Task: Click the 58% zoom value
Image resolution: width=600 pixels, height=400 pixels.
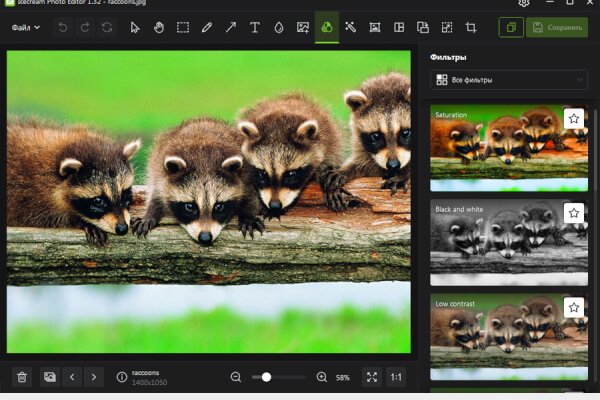Action: [342, 378]
